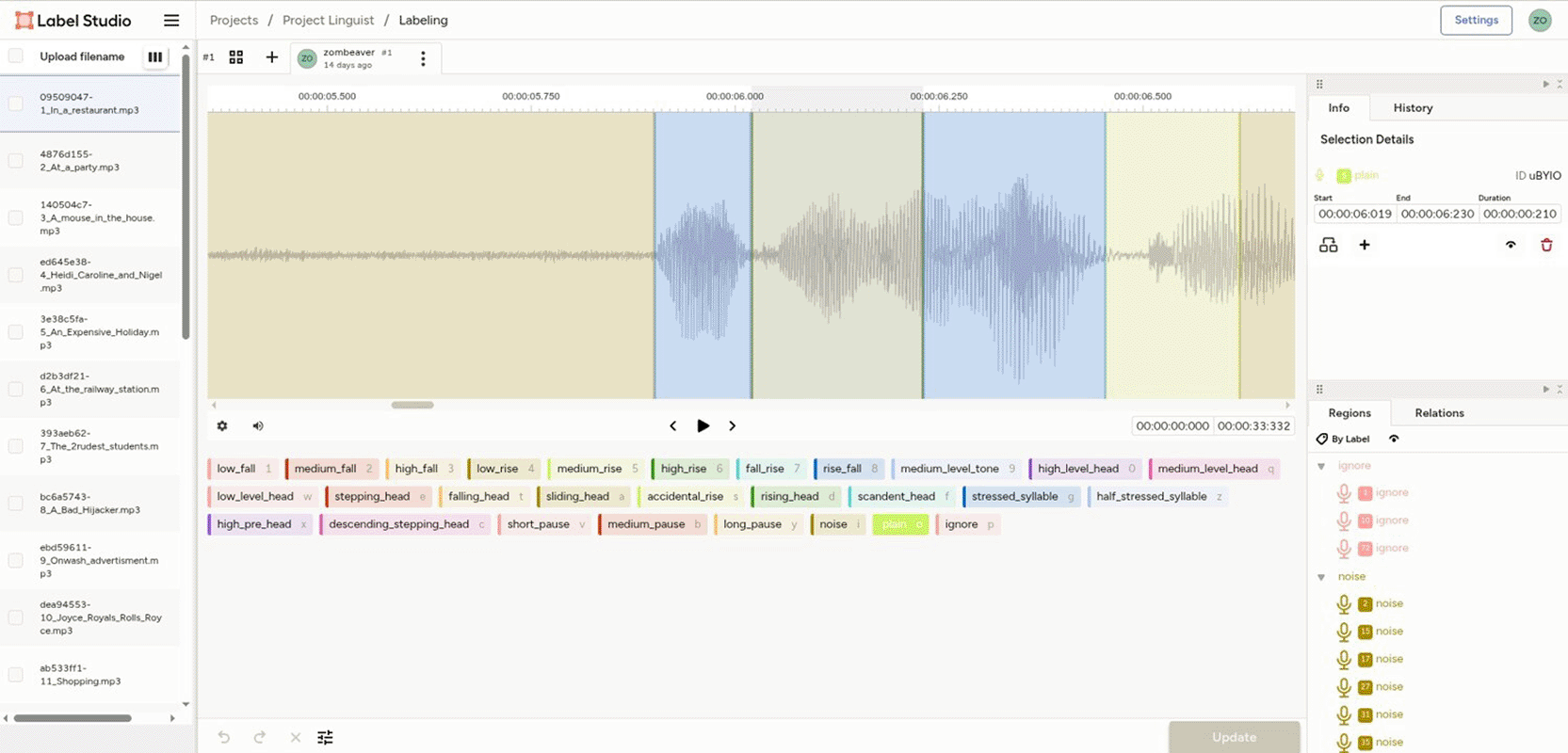Select the high_rise label
1568x753 pixels.
click(690, 469)
